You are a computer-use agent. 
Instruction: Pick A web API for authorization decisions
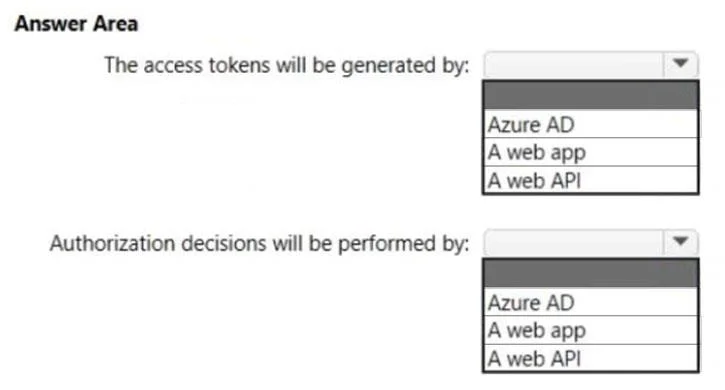pyautogui.click(x=590, y=358)
